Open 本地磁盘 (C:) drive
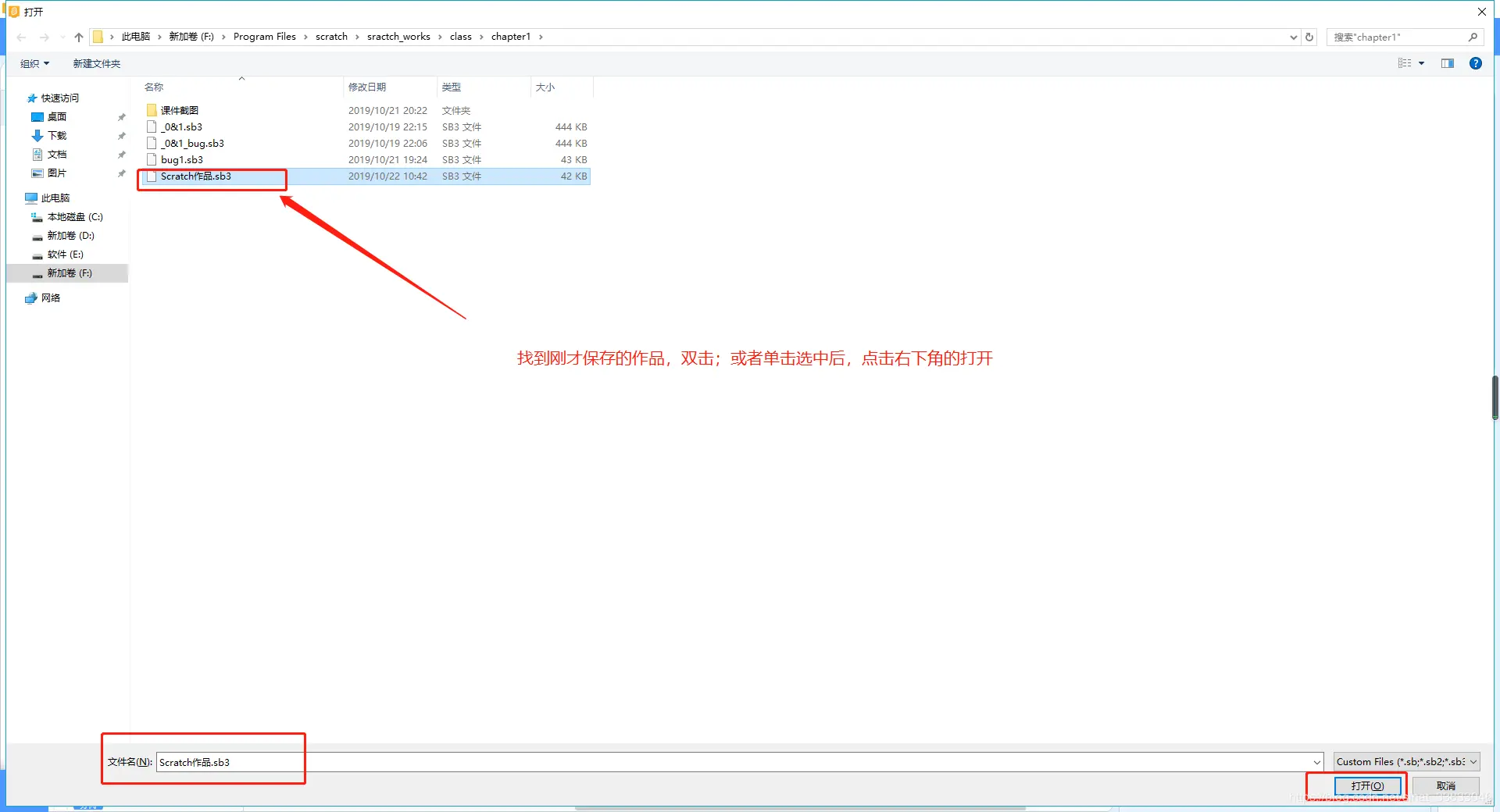Viewport: 1500px width, 812px height. coord(75,216)
